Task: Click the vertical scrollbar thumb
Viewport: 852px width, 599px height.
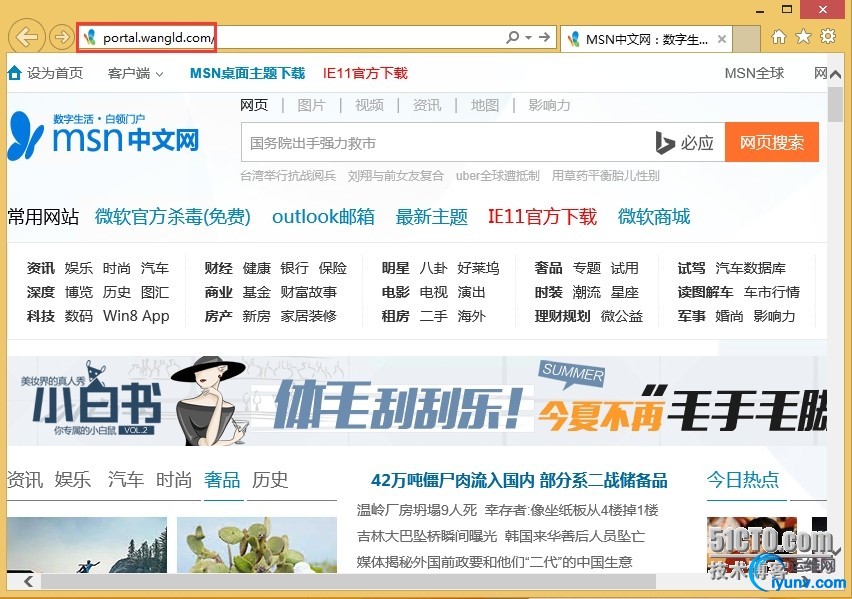Action: click(x=835, y=103)
